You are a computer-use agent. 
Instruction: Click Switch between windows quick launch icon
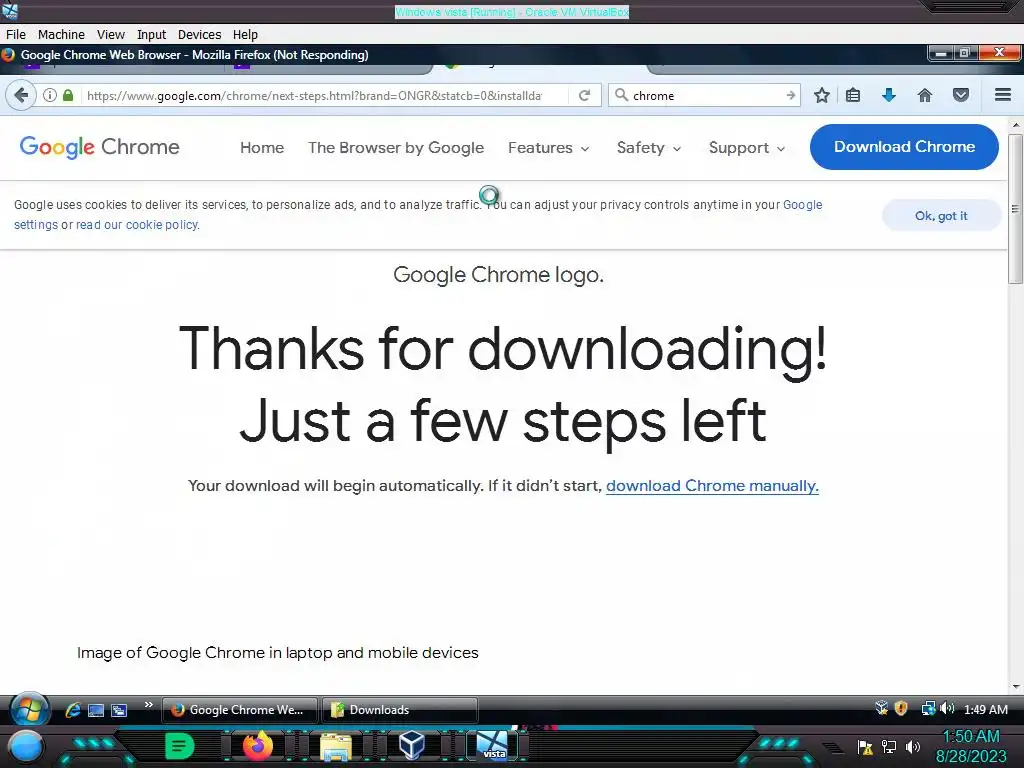tap(119, 710)
